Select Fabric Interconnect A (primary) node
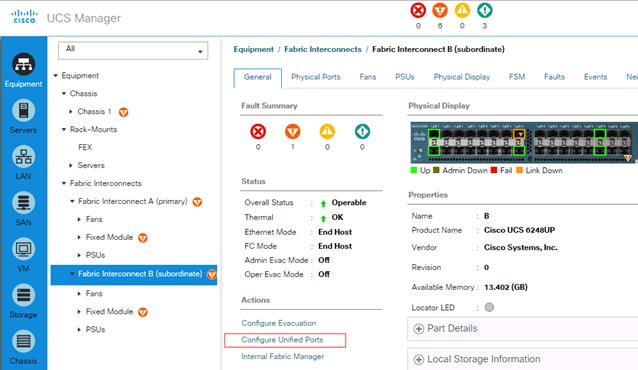Image resolution: width=638 pixels, height=370 pixels. coord(133,201)
